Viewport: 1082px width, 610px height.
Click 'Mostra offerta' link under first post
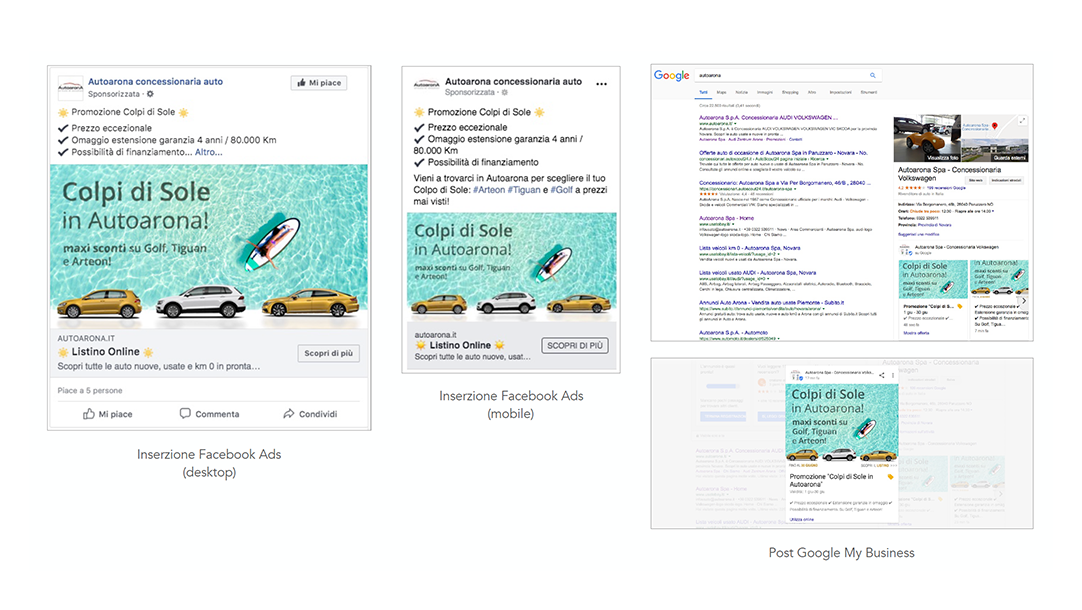pyautogui.click(x=916, y=333)
